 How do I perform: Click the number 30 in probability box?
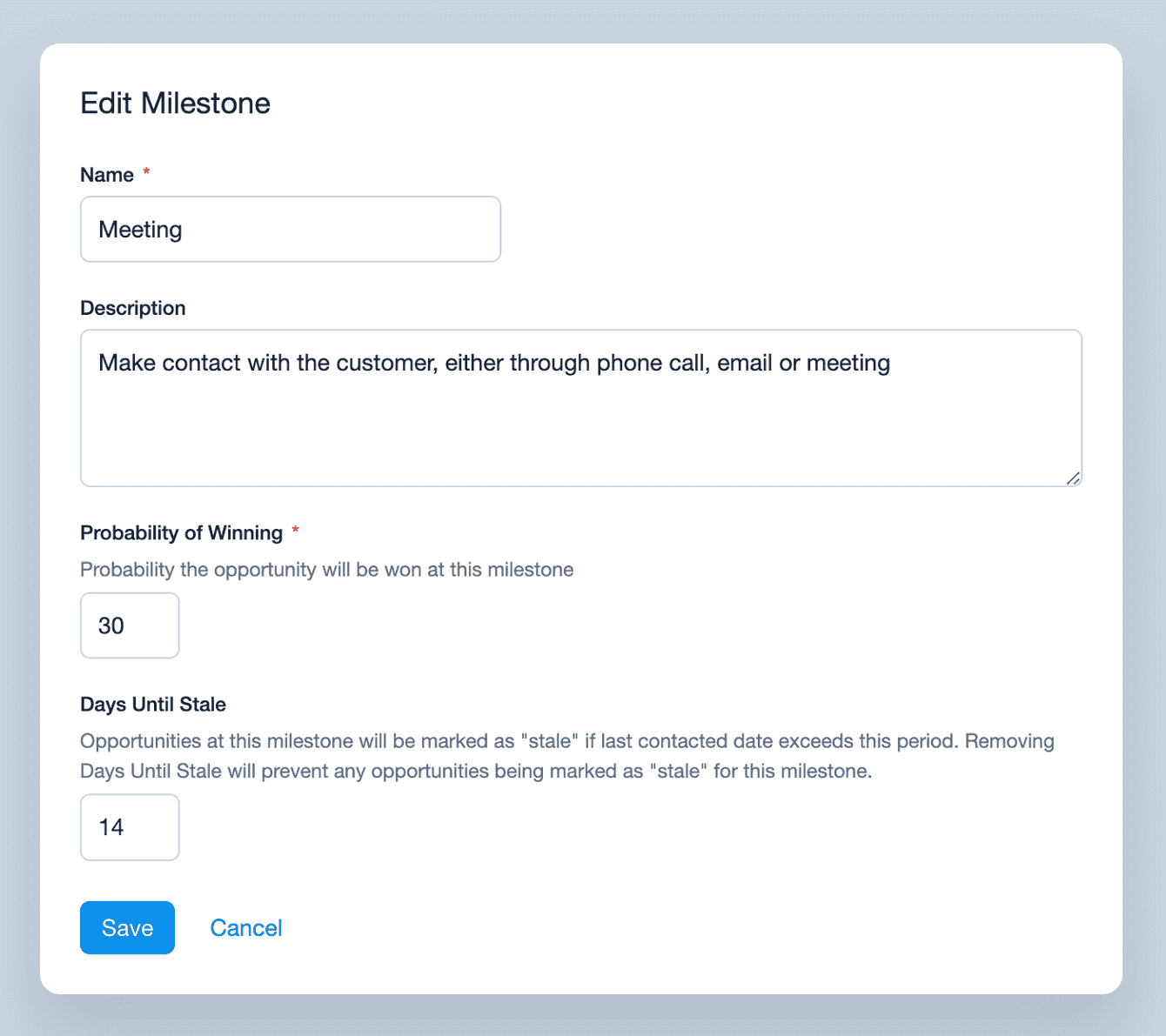coord(111,625)
